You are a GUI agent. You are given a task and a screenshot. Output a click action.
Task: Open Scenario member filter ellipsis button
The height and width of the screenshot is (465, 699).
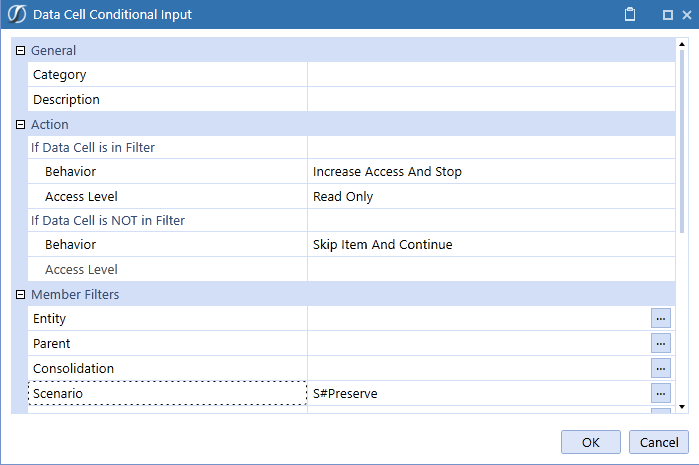(x=660, y=393)
